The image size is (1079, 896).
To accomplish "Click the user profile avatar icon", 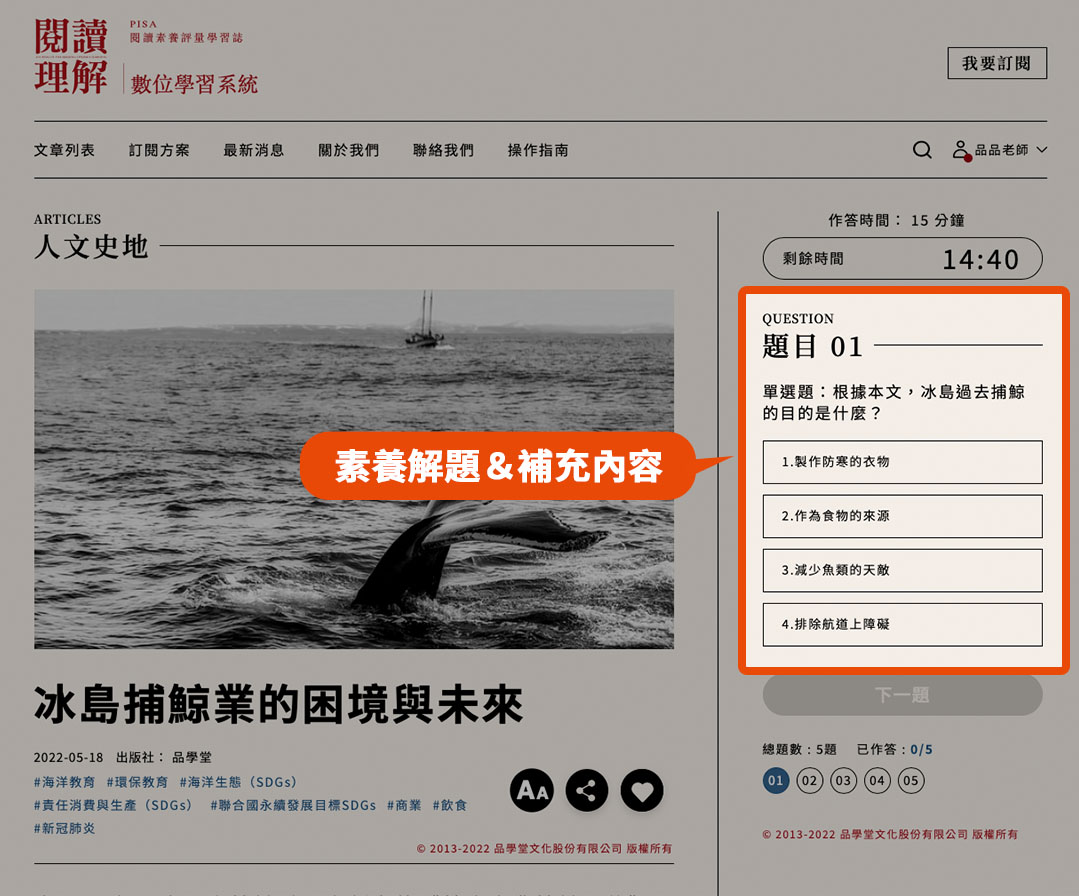I will tap(961, 150).
